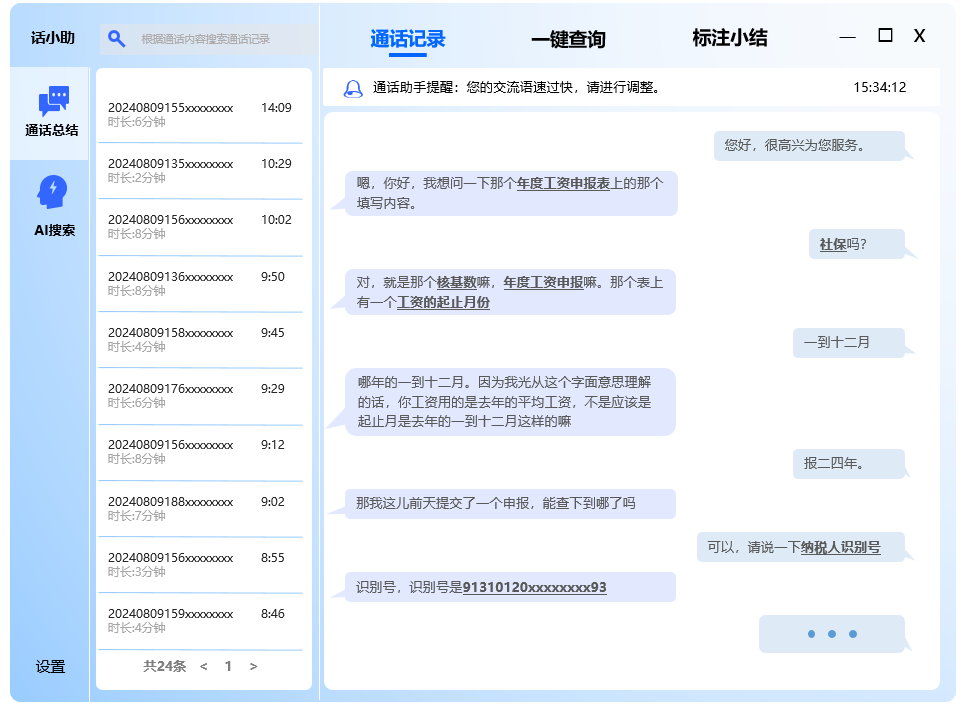Open the AI搜索 head icon
The width and height of the screenshot is (964, 708).
(53, 192)
